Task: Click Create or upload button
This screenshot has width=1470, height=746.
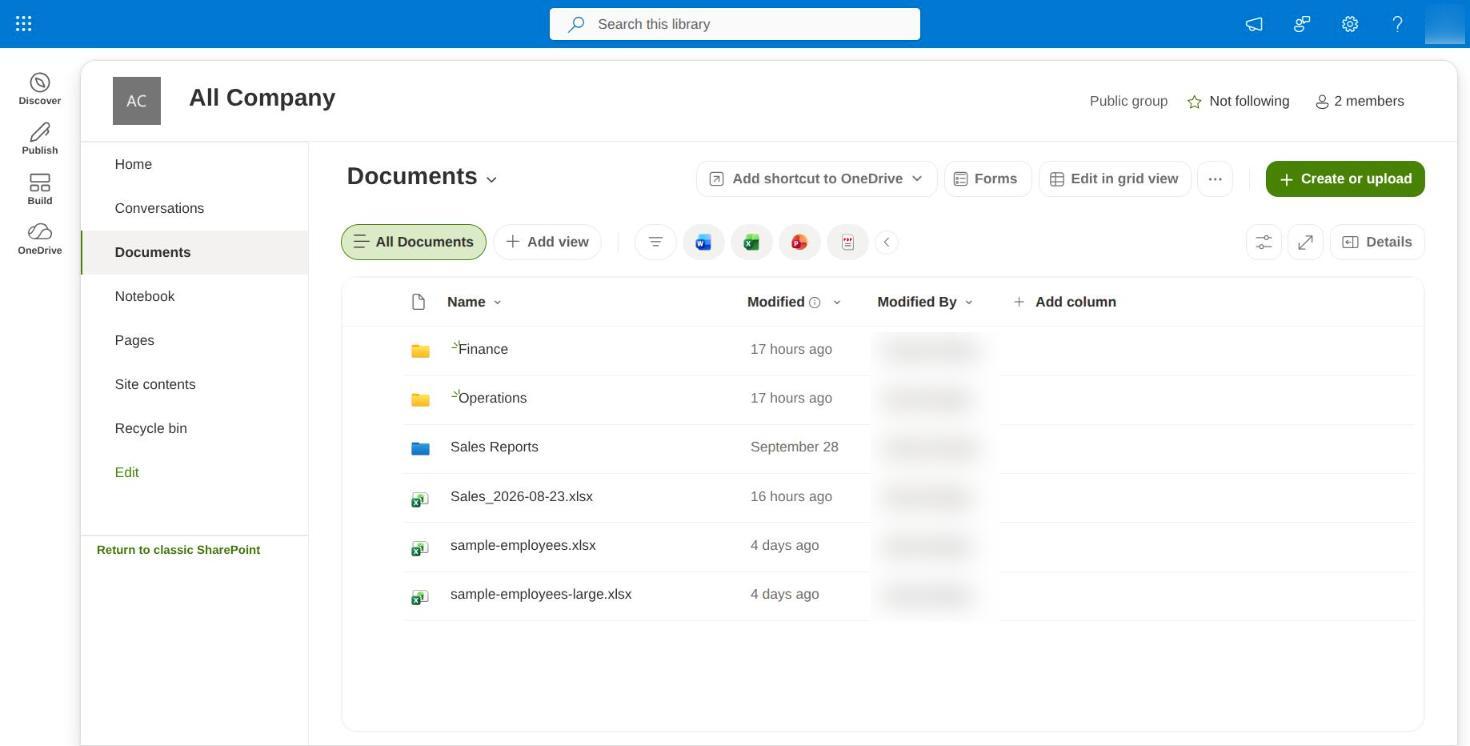Action: coord(1345,179)
